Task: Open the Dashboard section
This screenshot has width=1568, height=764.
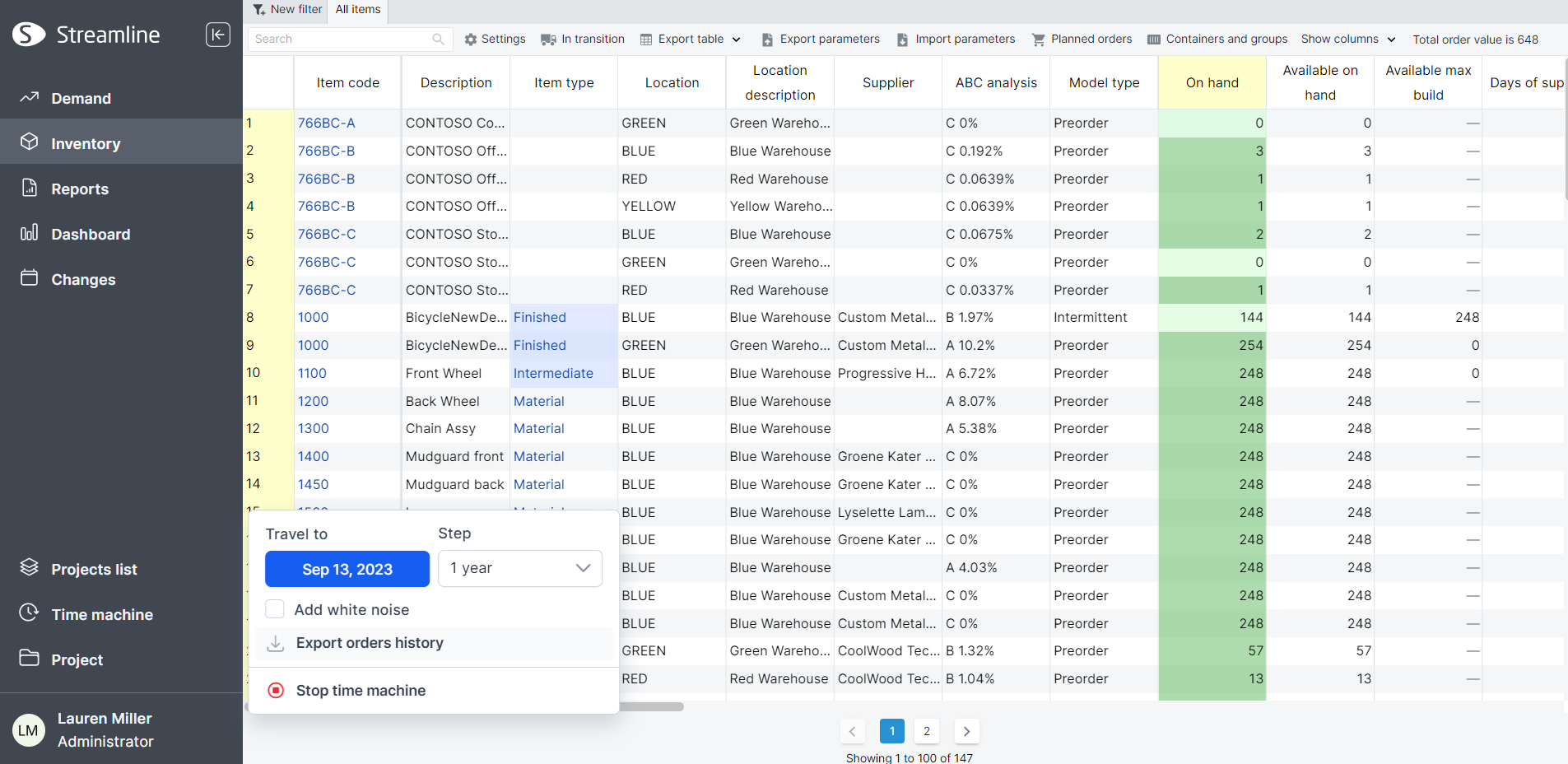Action: (91, 234)
